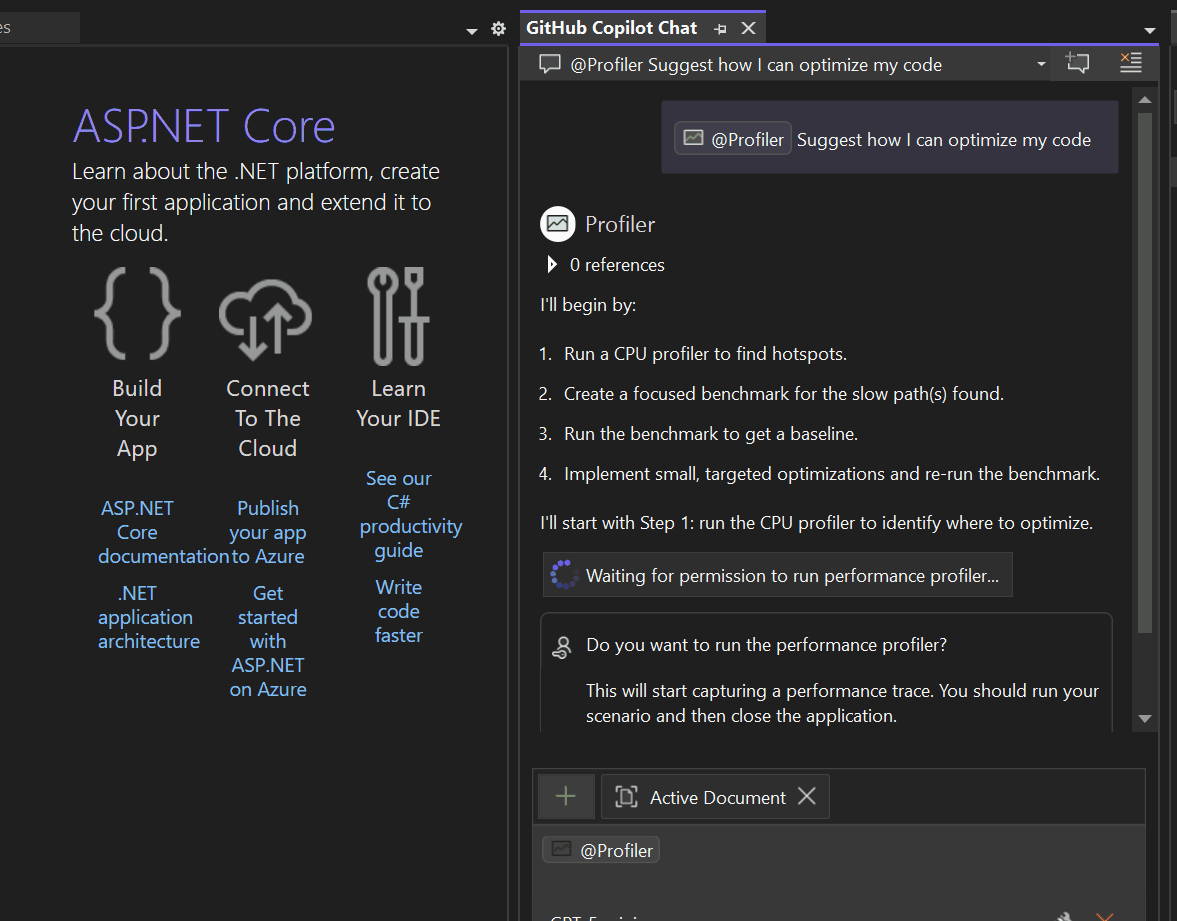Click the @Profiler tag in user message
The height and width of the screenshot is (921, 1177).
[733, 139]
